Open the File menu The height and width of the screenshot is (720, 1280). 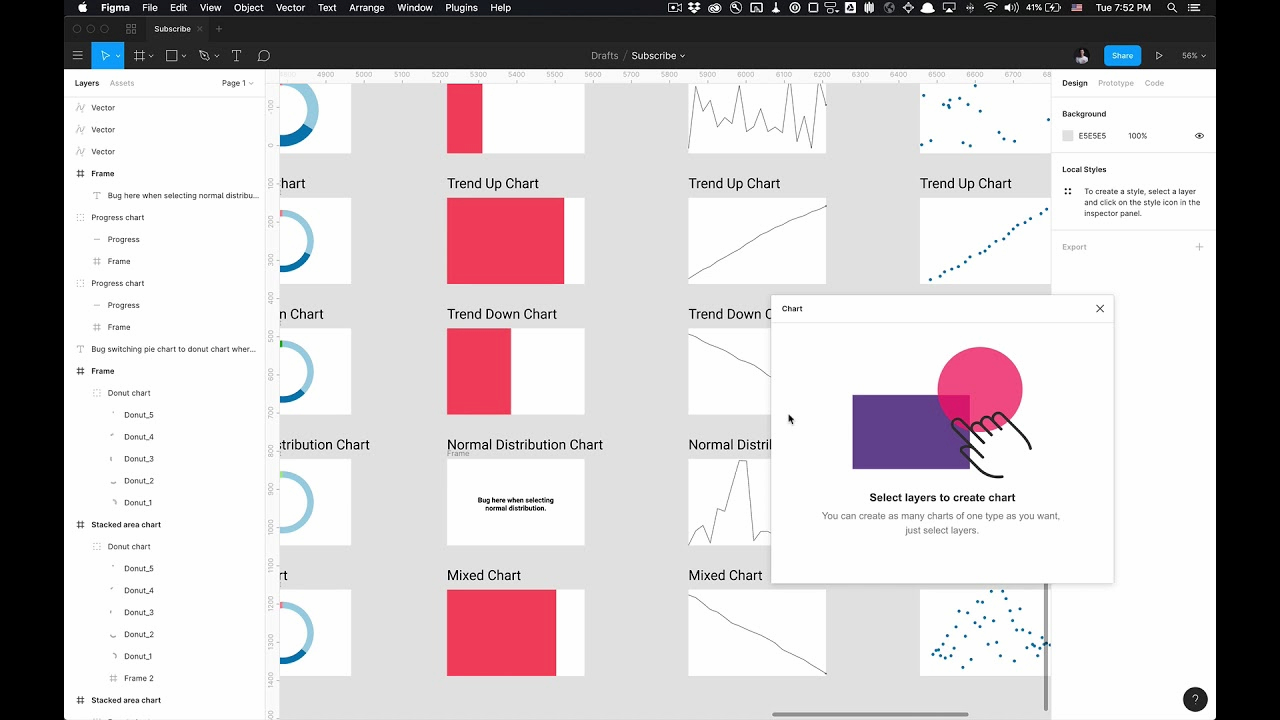pos(149,7)
